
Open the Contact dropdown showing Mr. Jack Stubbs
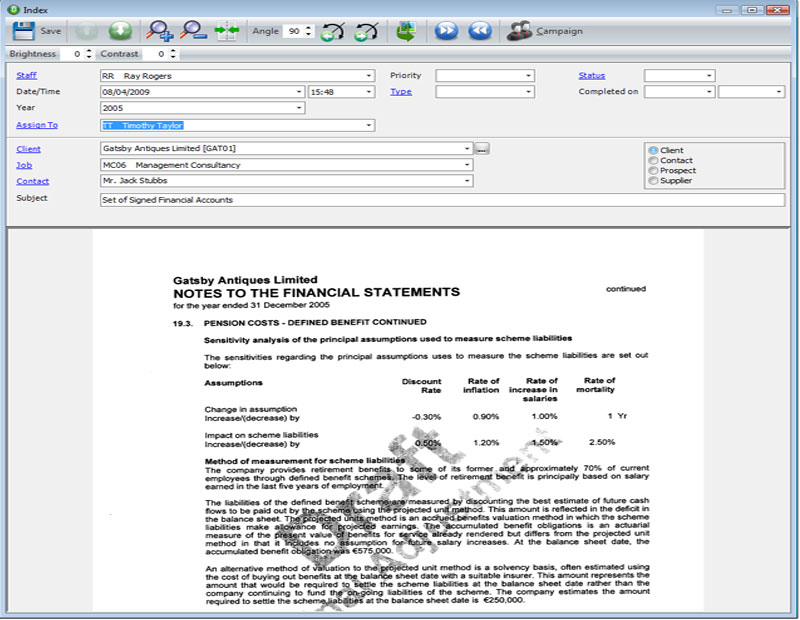coord(467,181)
